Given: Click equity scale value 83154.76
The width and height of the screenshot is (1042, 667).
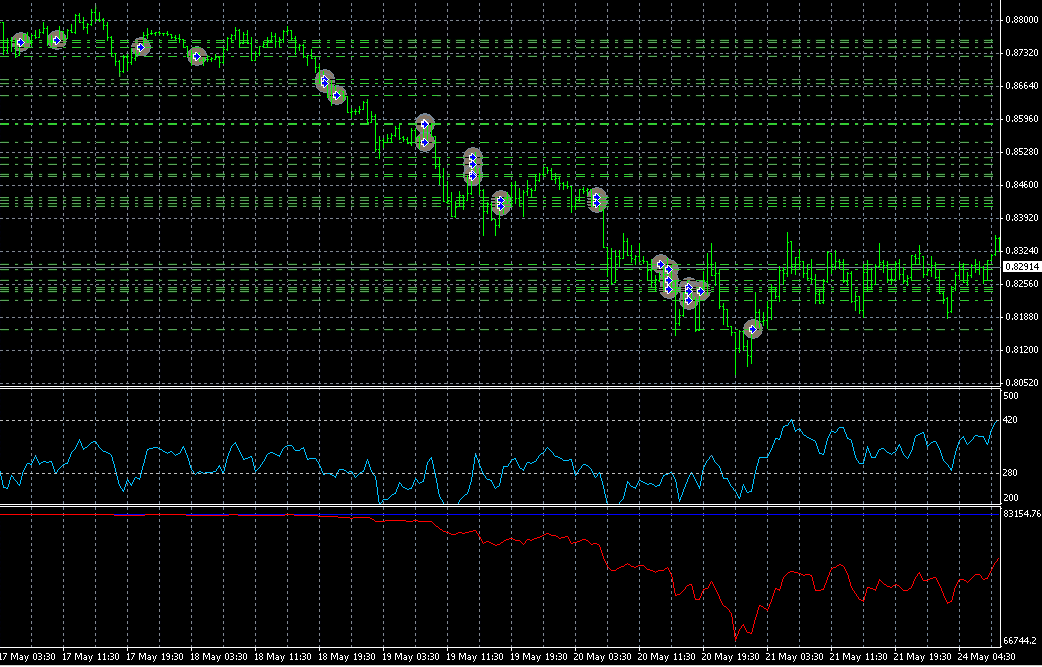Looking at the screenshot, I should pos(1022,514).
